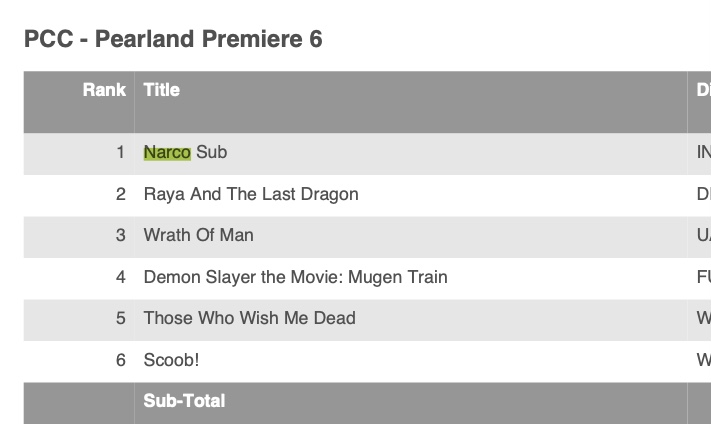711x429 pixels.
Task: Select the highlighted Narco word
Action: coord(167,152)
